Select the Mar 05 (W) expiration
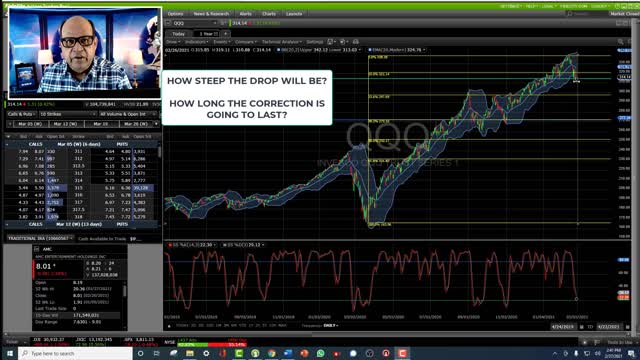Viewport: 640px width, 360px height. tap(31, 124)
